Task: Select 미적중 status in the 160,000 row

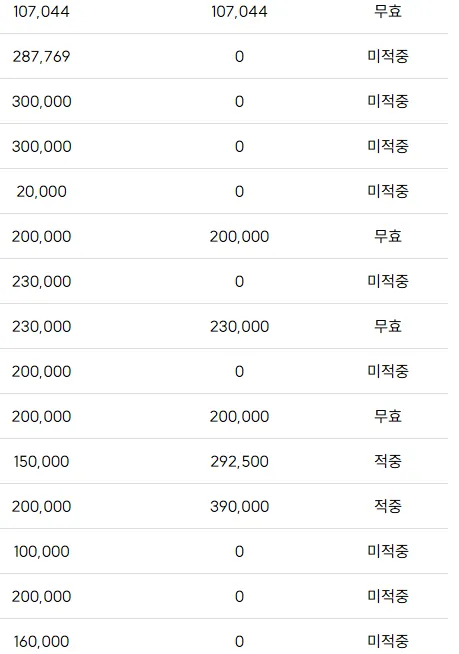Action: (388, 641)
